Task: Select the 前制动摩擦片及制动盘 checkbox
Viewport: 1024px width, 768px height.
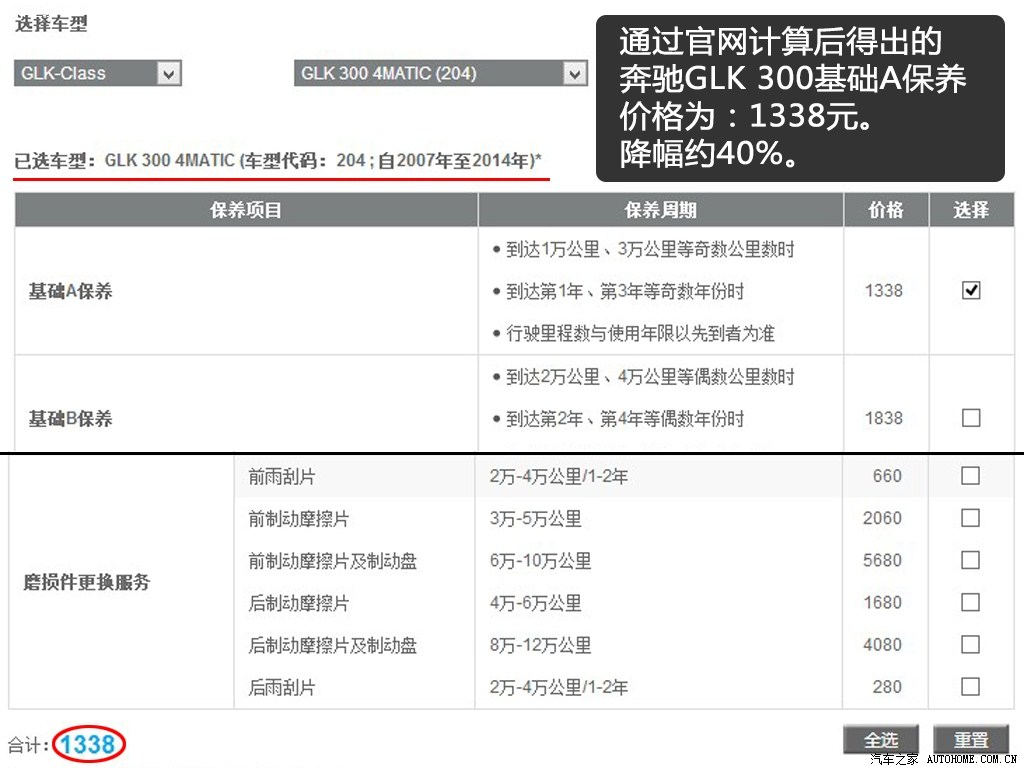Action: tap(970, 560)
